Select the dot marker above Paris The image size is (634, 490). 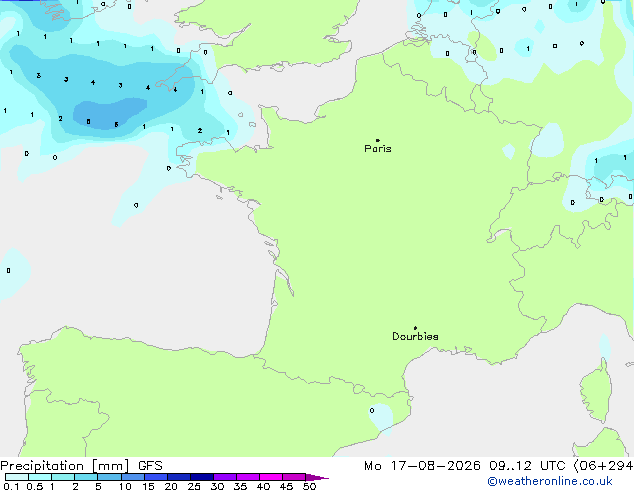pyautogui.click(x=378, y=140)
